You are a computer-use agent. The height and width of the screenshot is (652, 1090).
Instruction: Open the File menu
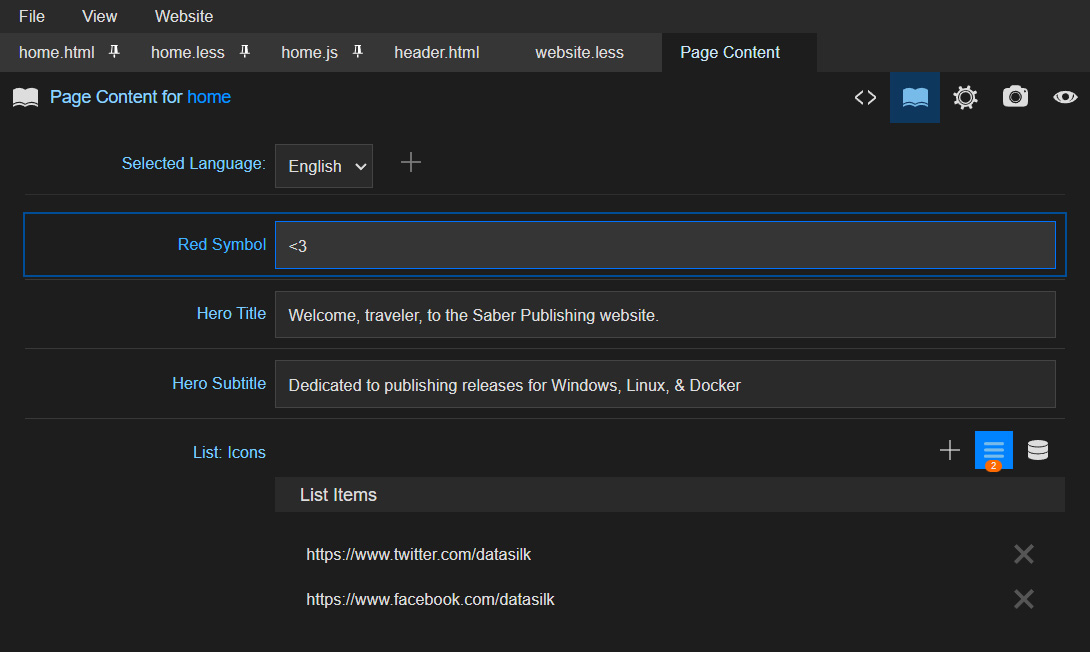pos(32,16)
